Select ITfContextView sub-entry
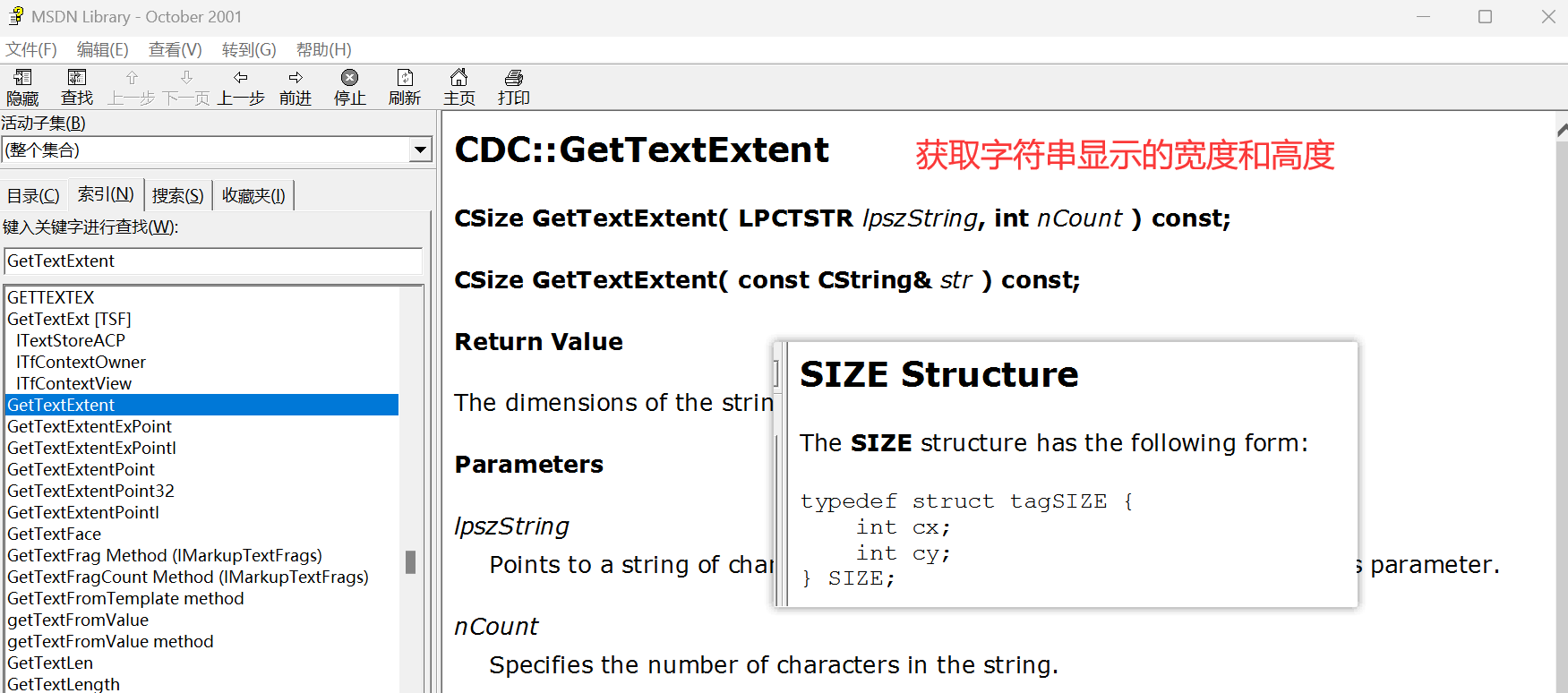 point(73,383)
